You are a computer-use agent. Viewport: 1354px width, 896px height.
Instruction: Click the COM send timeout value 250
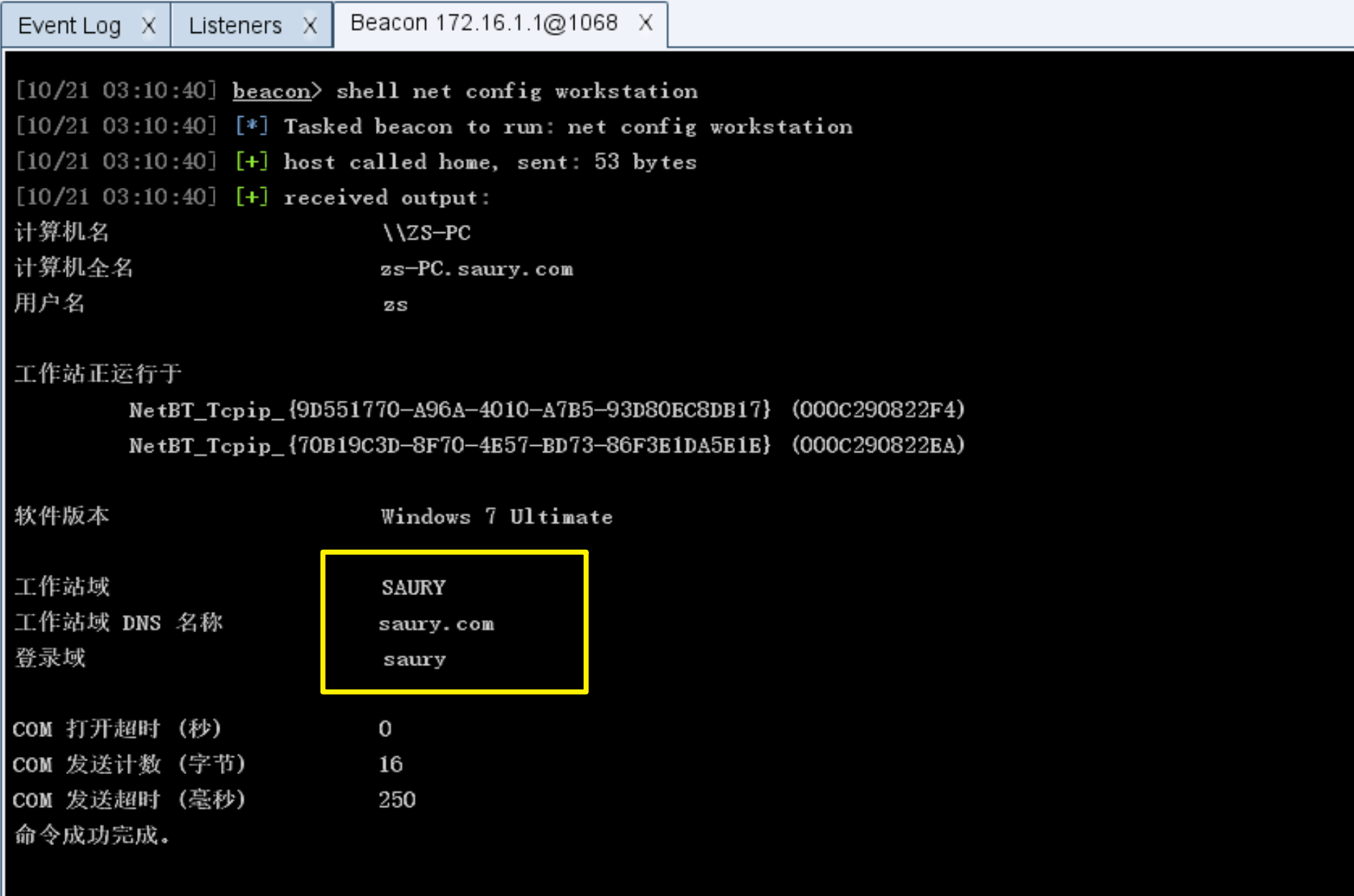tap(397, 800)
